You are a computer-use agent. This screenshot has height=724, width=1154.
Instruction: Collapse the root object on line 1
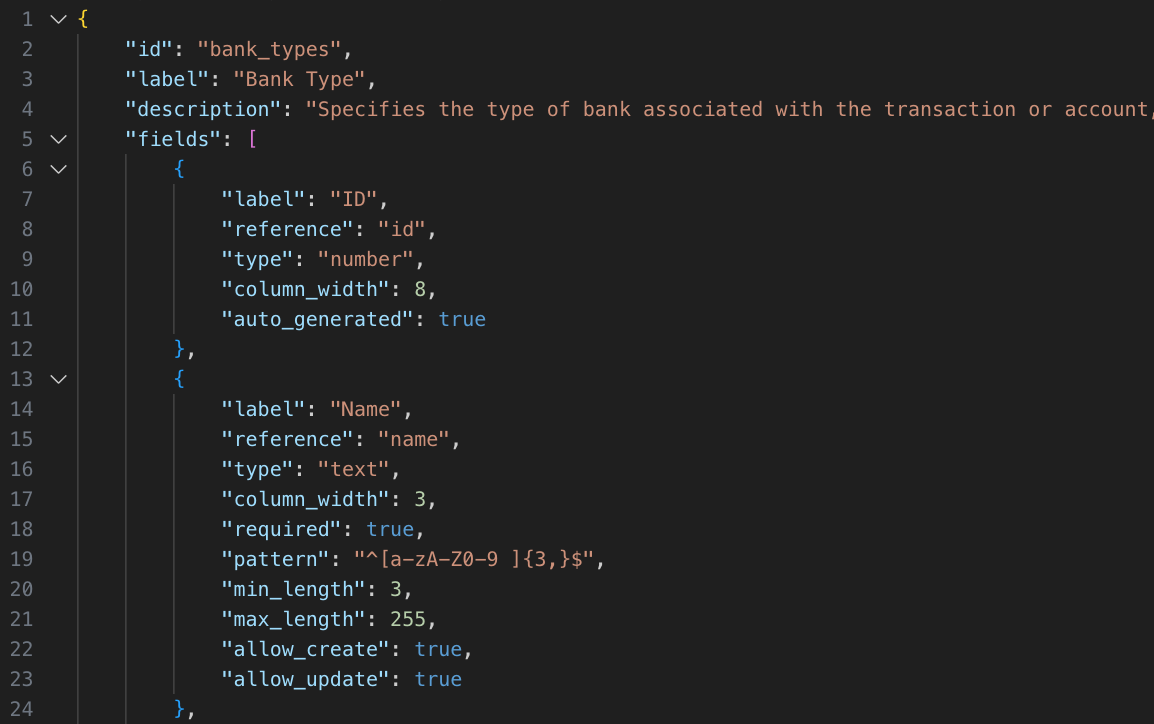point(59,19)
